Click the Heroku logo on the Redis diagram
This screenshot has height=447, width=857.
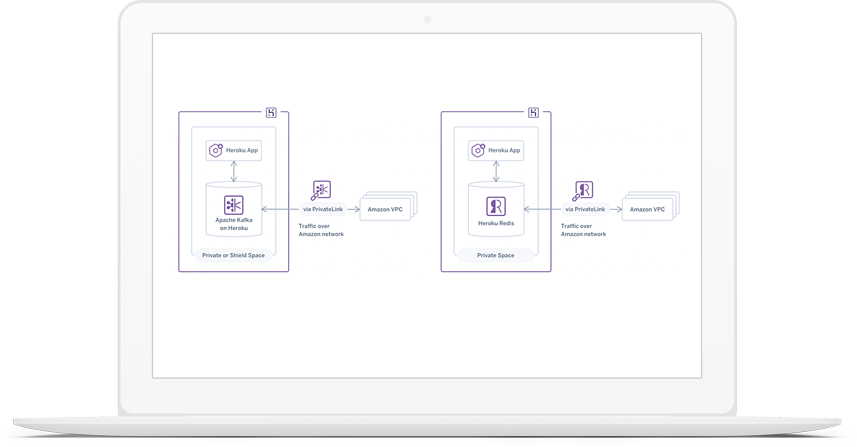533,113
